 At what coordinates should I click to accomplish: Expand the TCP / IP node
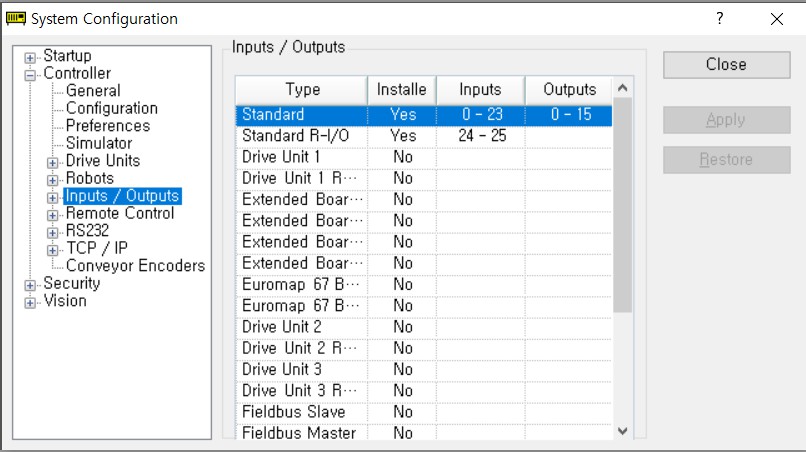(x=52, y=250)
